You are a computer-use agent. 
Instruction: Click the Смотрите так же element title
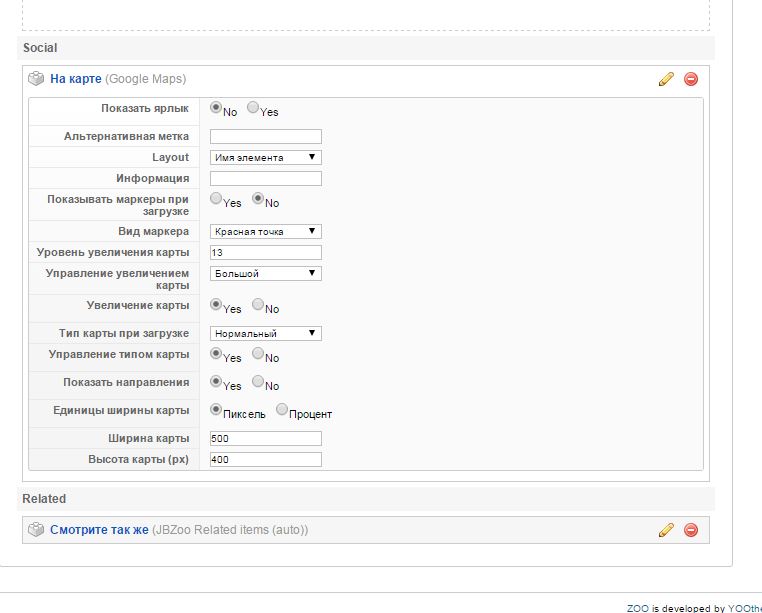click(99, 530)
